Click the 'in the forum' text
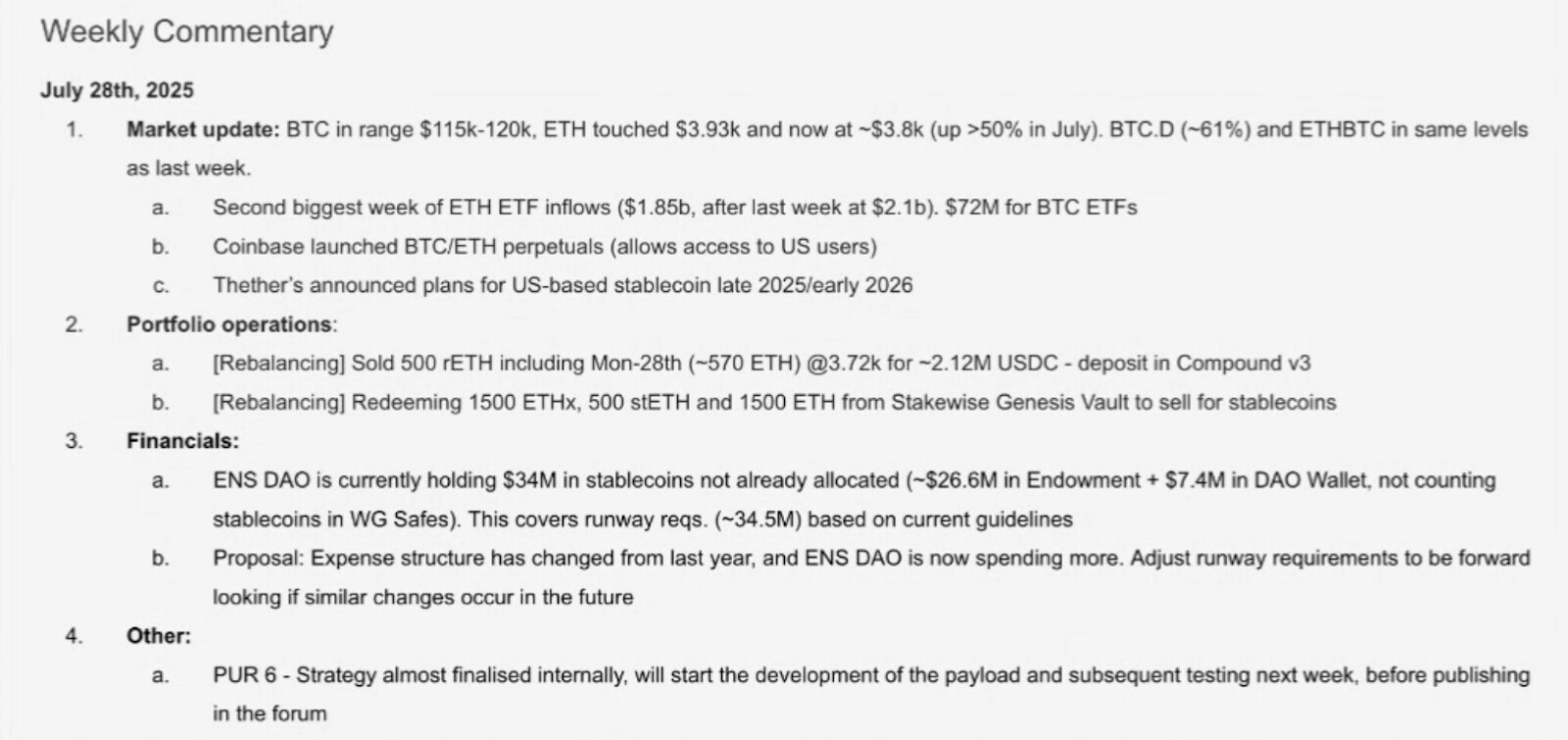Screen dimensions: 1568x740 point(269,714)
